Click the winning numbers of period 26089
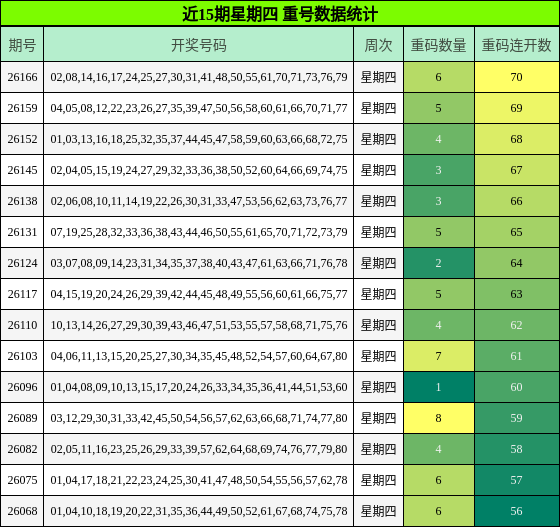This screenshot has height=527, width=560. coord(199,418)
